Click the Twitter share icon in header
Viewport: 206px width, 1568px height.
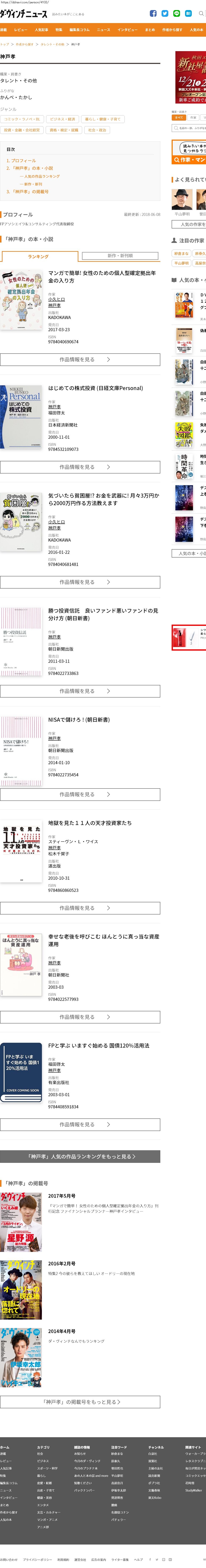[165, 13]
